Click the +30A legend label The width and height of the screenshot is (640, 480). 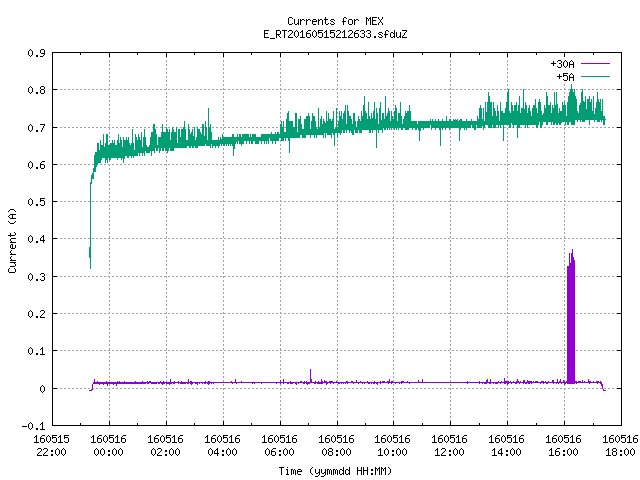(562, 64)
